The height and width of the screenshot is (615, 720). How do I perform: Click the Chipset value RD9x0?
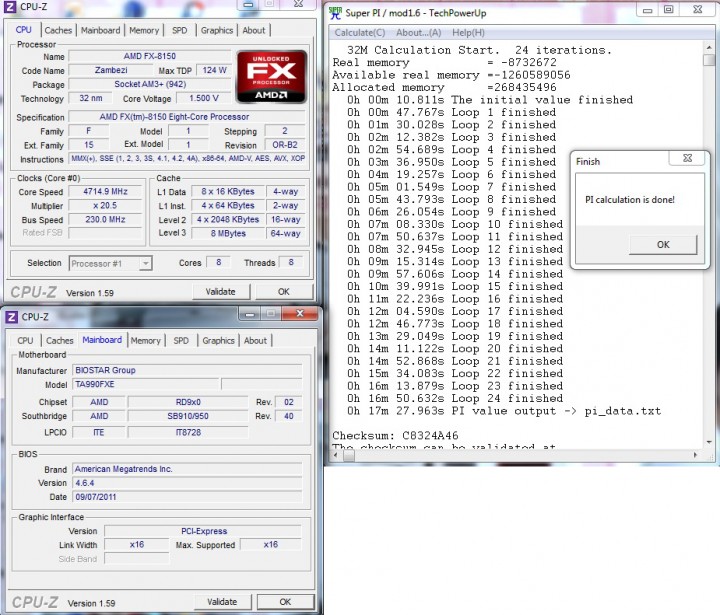pos(188,402)
